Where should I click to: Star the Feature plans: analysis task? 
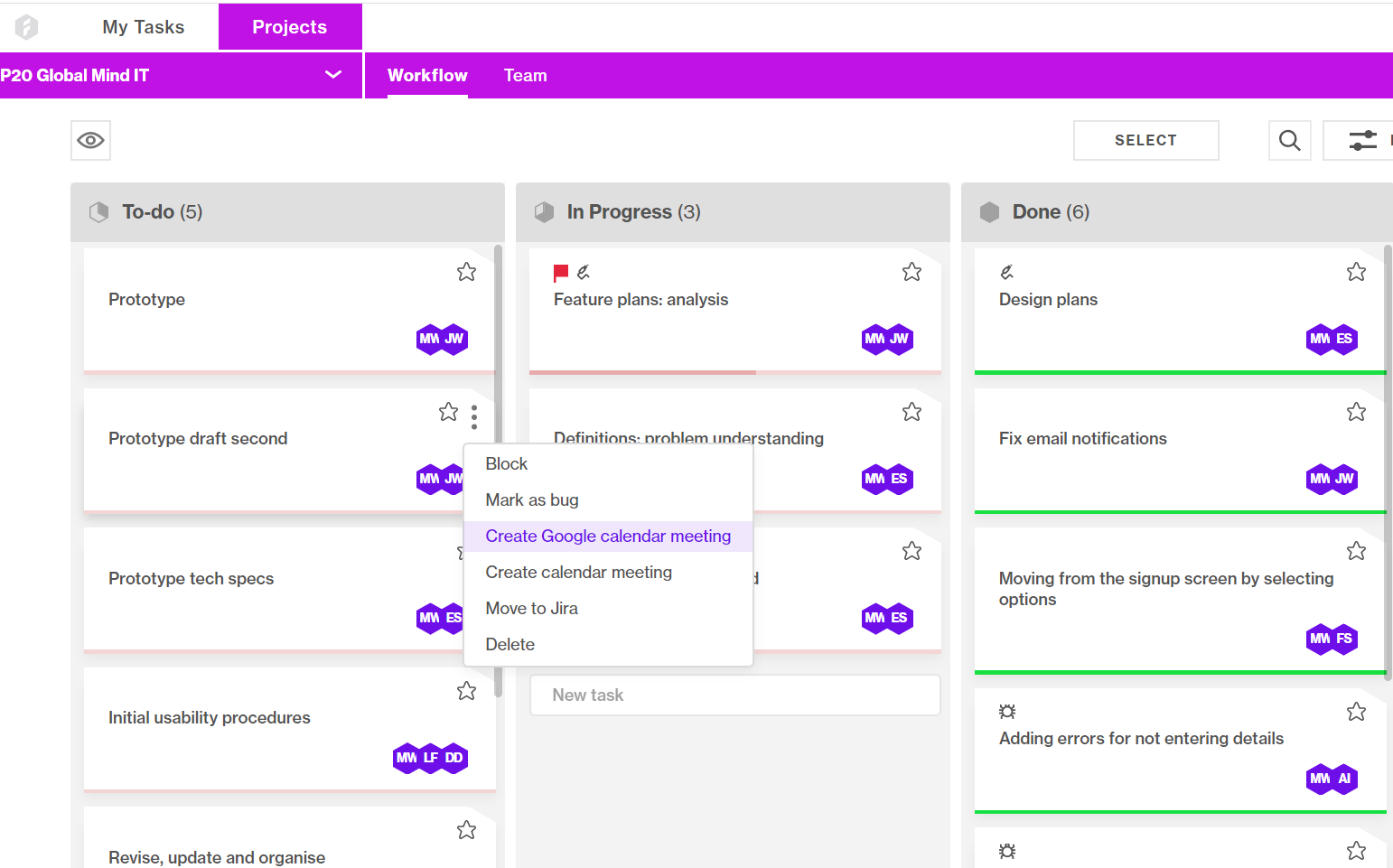tap(912, 272)
